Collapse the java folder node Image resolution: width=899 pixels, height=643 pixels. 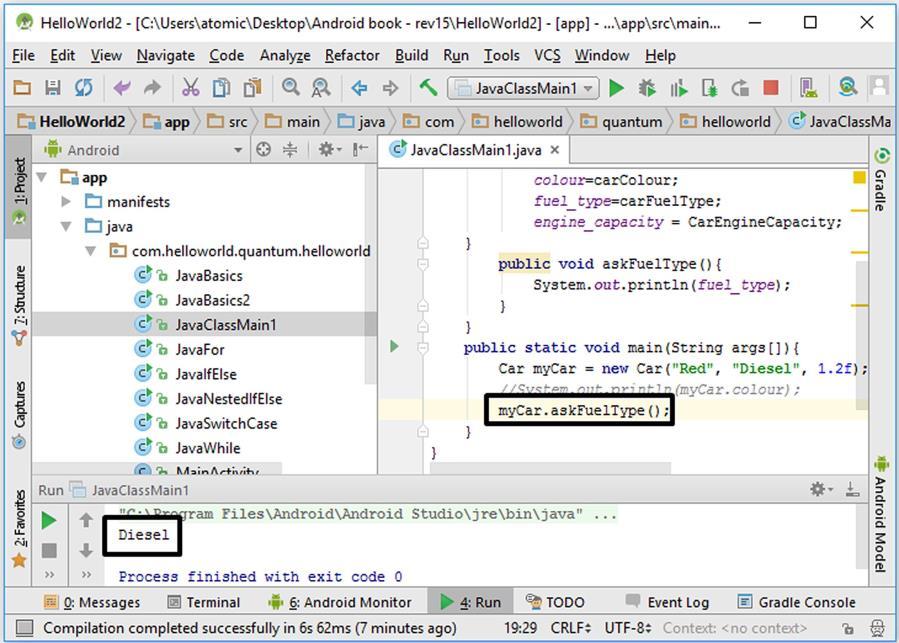pyautogui.click(x=66, y=227)
